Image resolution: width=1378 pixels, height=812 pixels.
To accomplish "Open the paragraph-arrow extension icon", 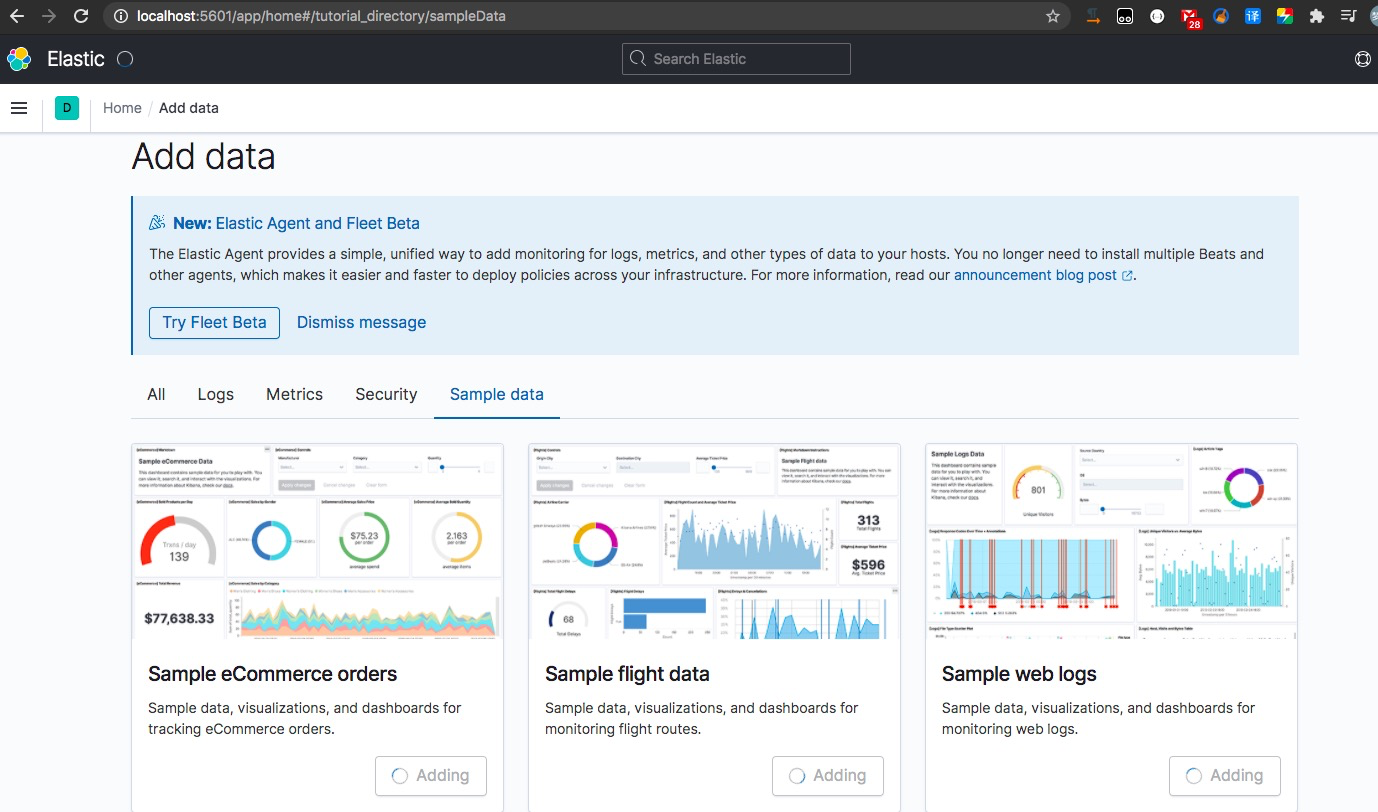I will (x=1093, y=16).
